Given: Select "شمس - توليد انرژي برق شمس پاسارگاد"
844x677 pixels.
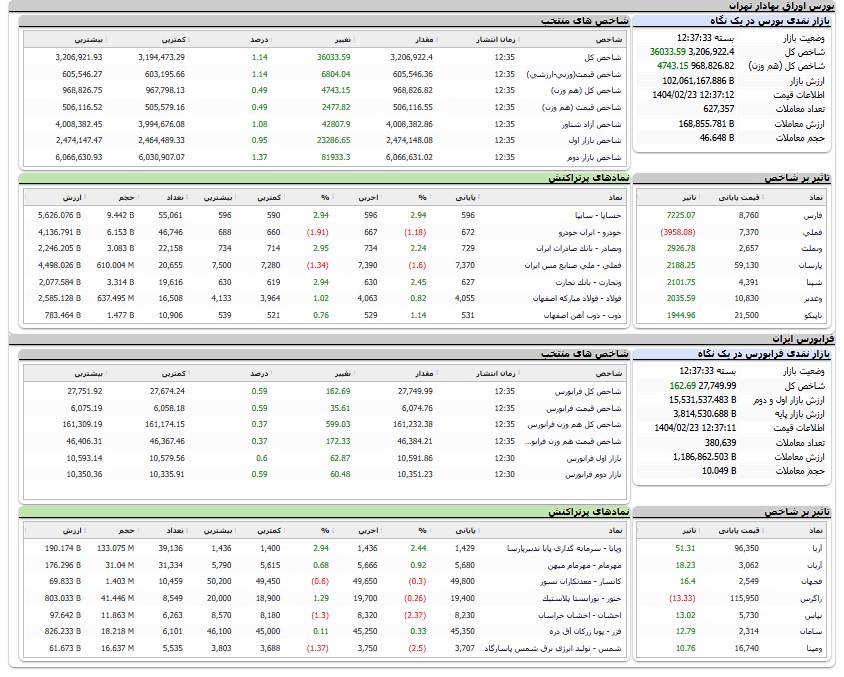Looking at the screenshot, I should click(x=553, y=648).
